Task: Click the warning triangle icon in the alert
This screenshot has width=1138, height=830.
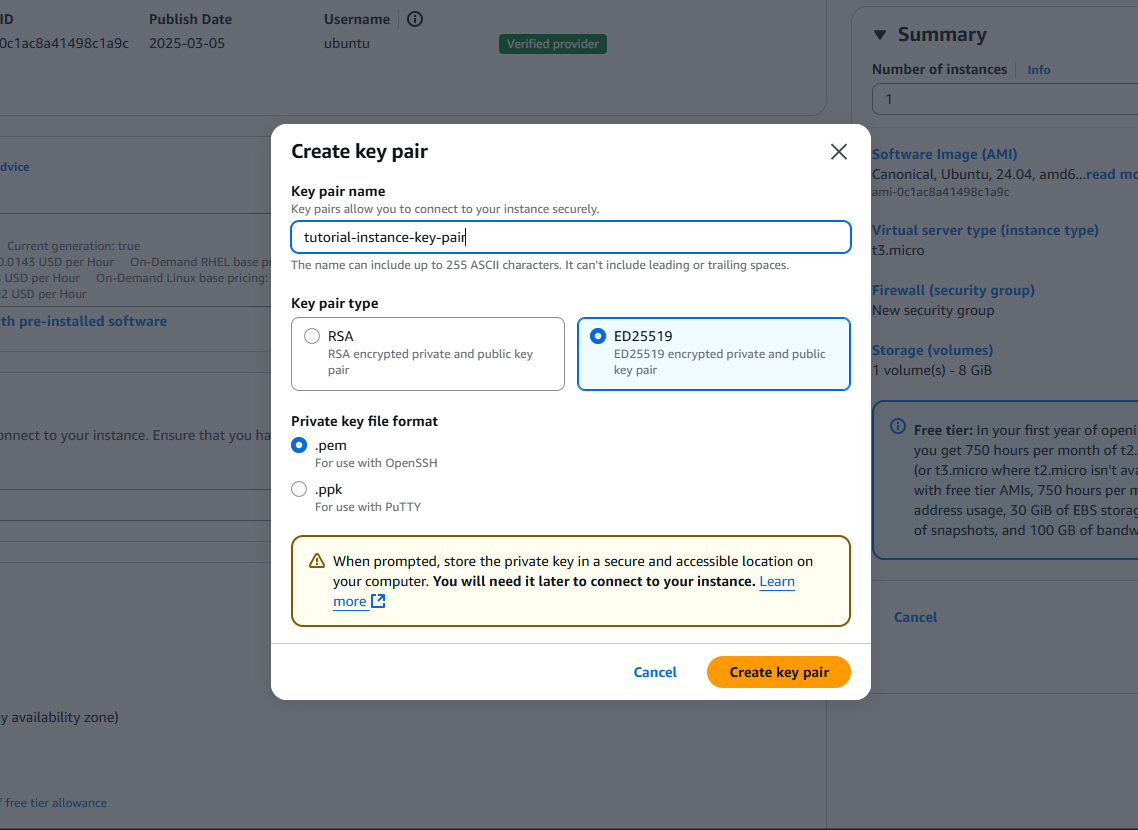Action: coord(317,561)
